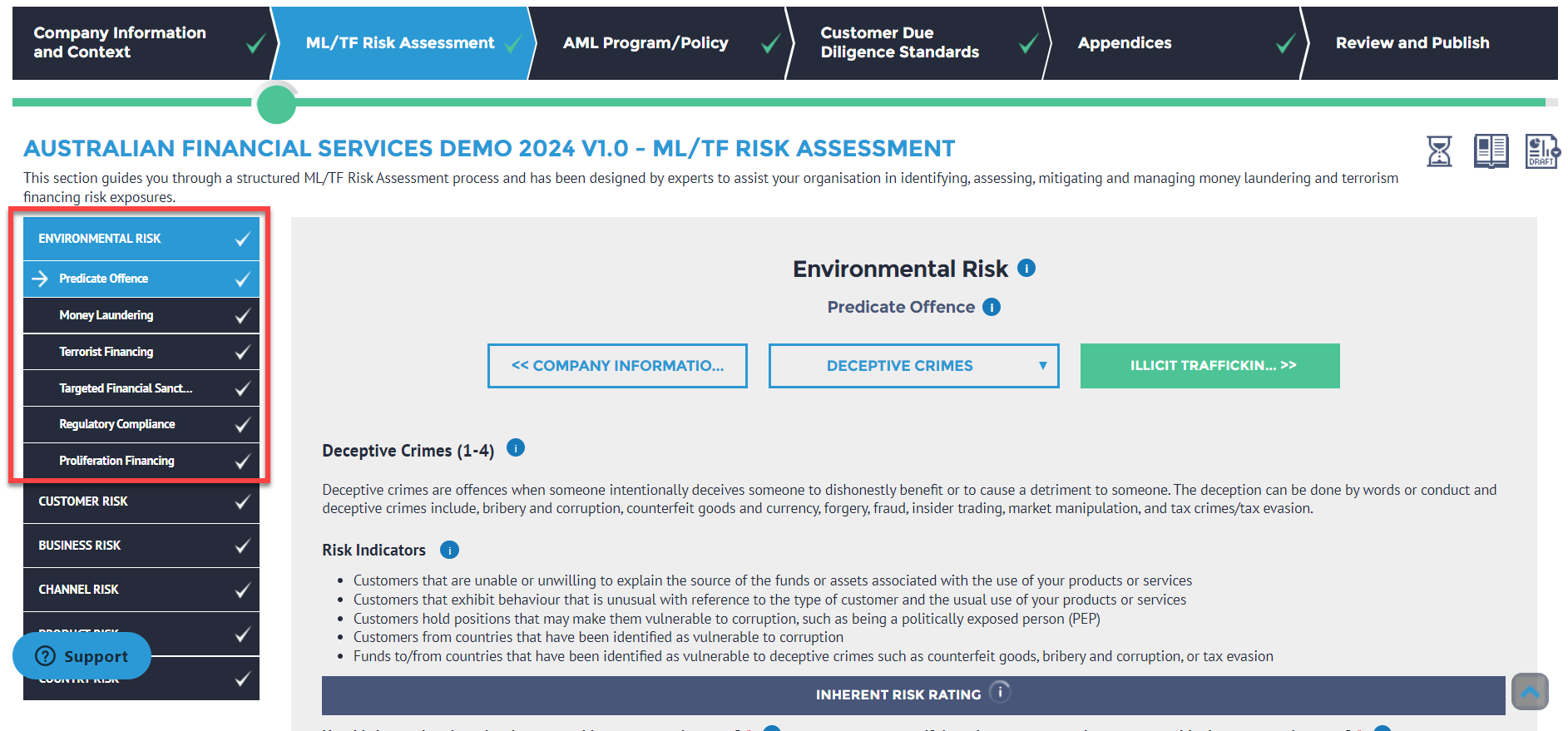Open the Deceptive Crimes dropdown
The image size is (1568, 731).
(x=913, y=366)
